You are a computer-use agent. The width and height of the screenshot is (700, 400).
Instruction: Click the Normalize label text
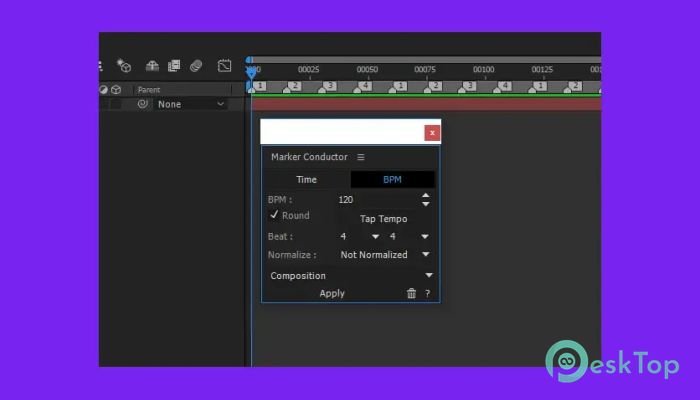tap(292, 255)
